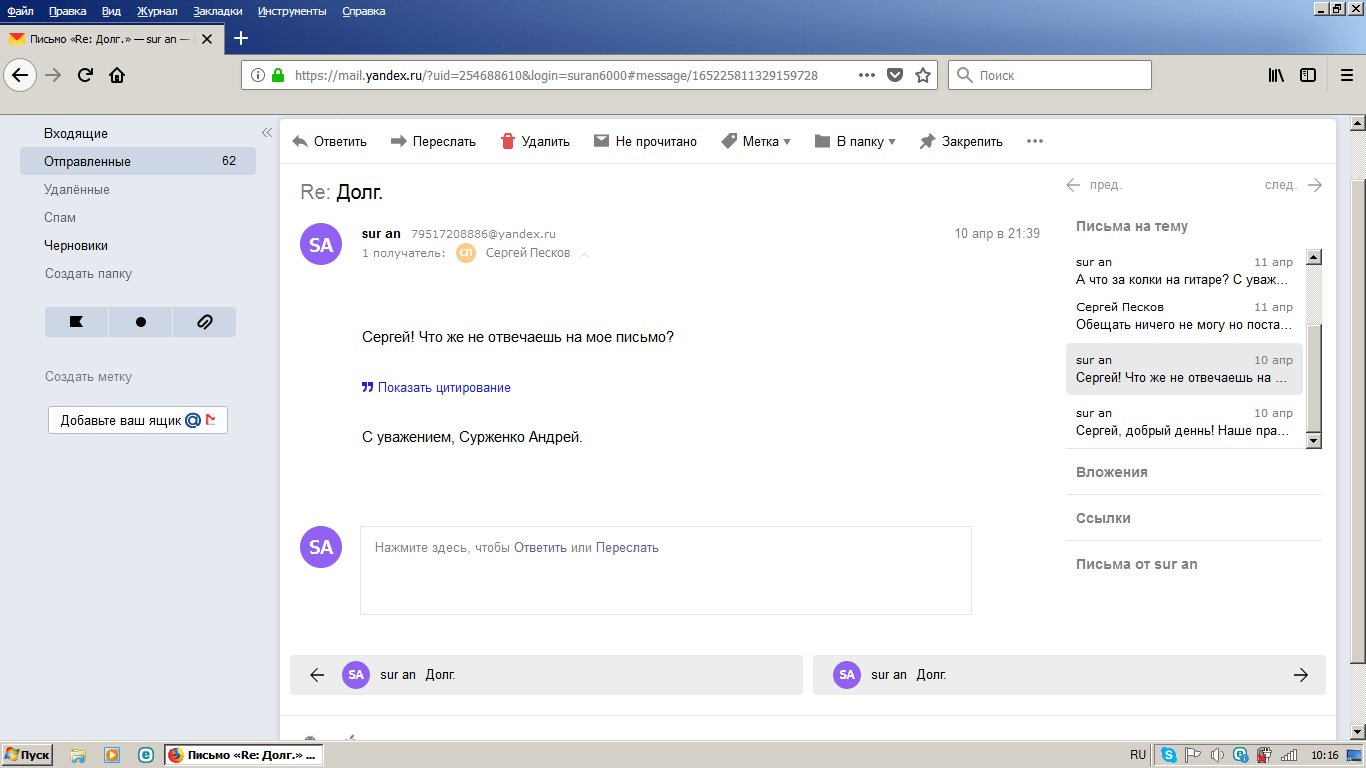Click the Delete trash icon

[x=508, y=142]
